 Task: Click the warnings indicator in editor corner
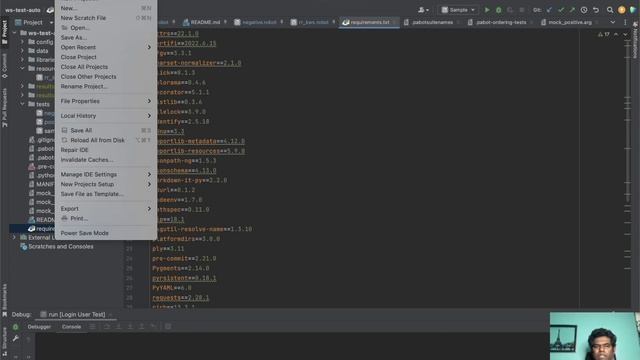coord(604,35)
